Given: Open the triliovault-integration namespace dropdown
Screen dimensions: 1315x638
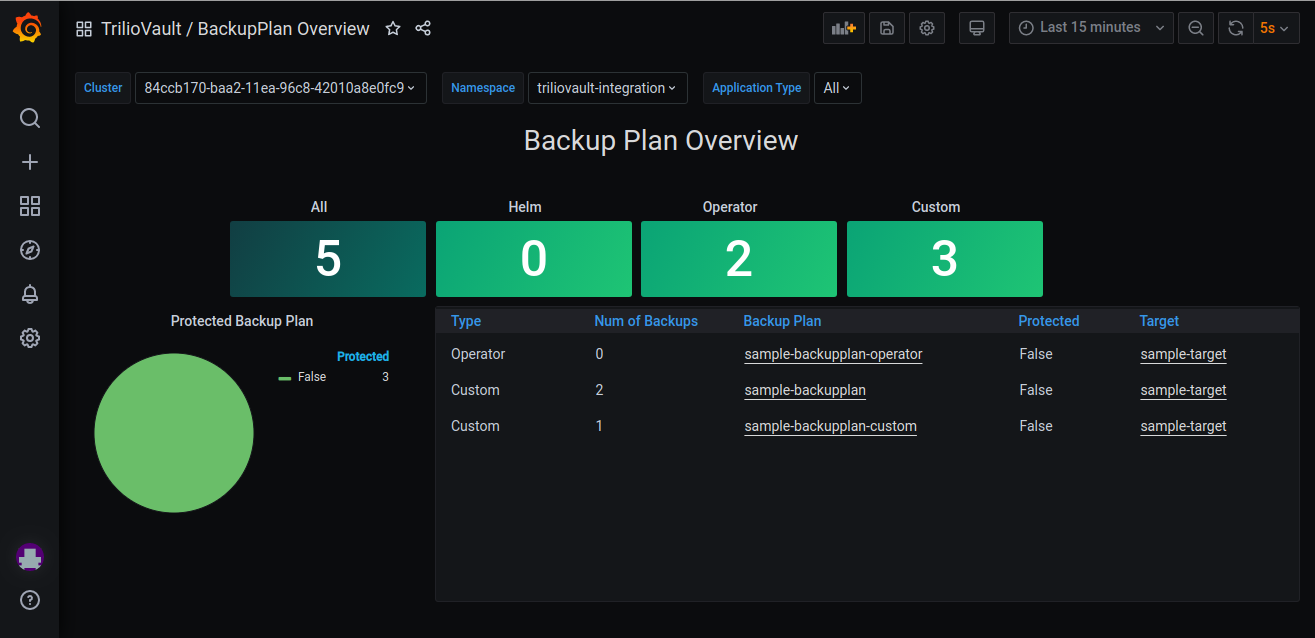Looking at the screenshot, I should coord(607,88).
